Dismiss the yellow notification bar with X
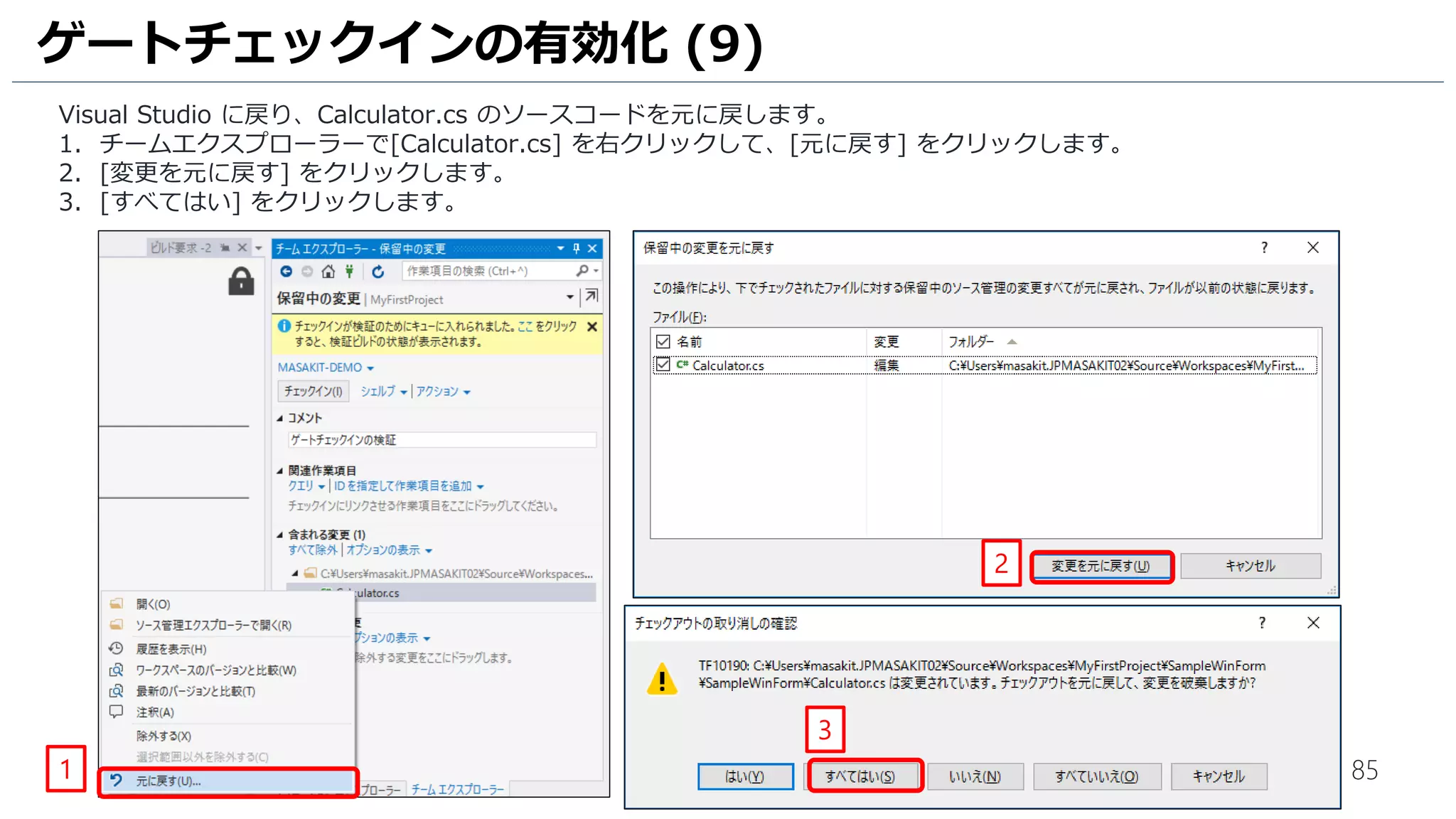The height and width of the screenshot is (819, 1456). tap(592, 326)
